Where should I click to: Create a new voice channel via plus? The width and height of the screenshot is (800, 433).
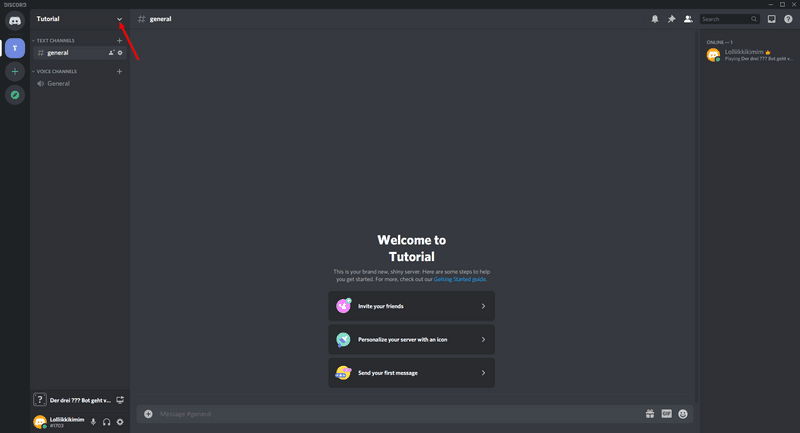(119, 71)
